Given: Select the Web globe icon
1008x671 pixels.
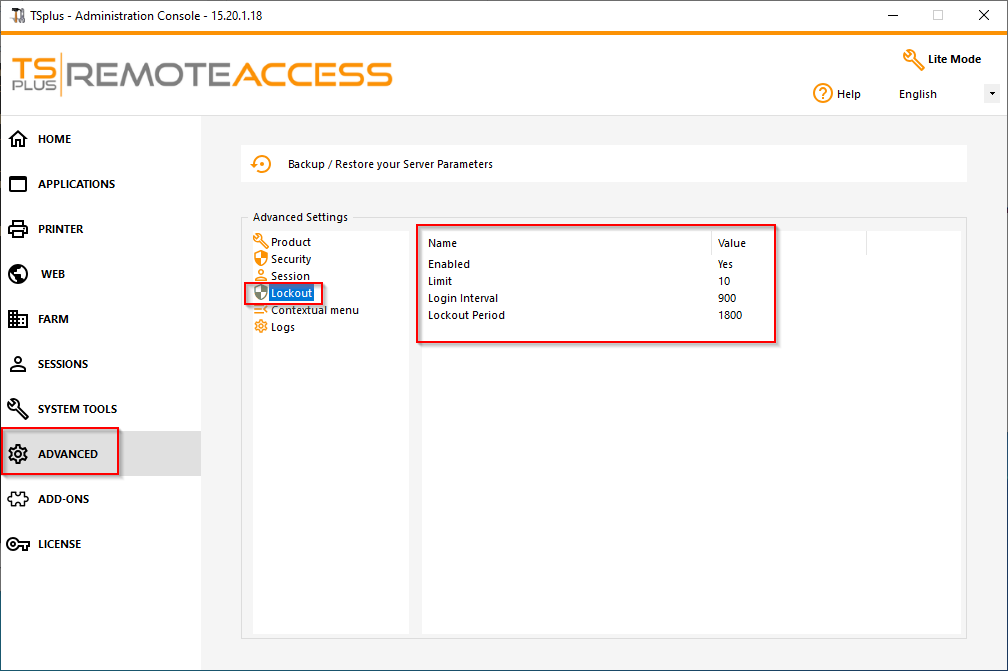Looking at the screenshot, I should (18, 274).
